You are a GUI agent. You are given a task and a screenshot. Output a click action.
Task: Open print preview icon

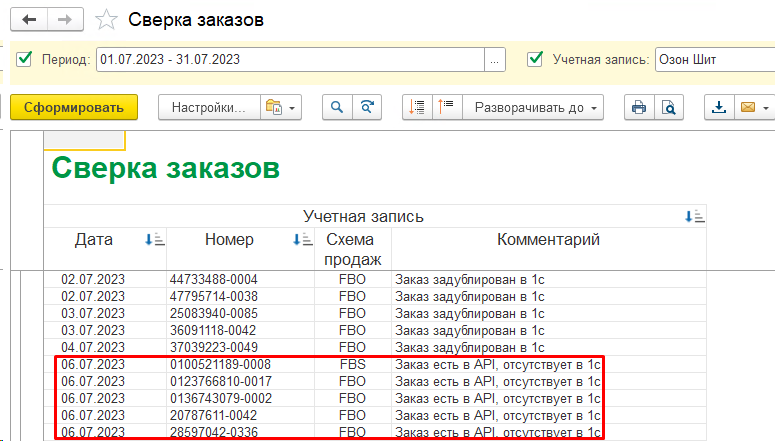pyautogui.click(x=669, y=107)
